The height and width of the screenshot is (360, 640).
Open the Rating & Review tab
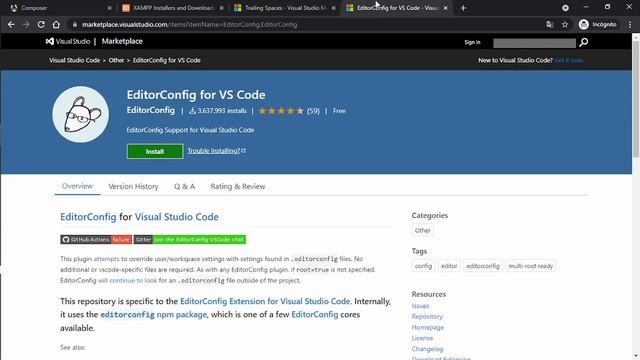[238, 187]
